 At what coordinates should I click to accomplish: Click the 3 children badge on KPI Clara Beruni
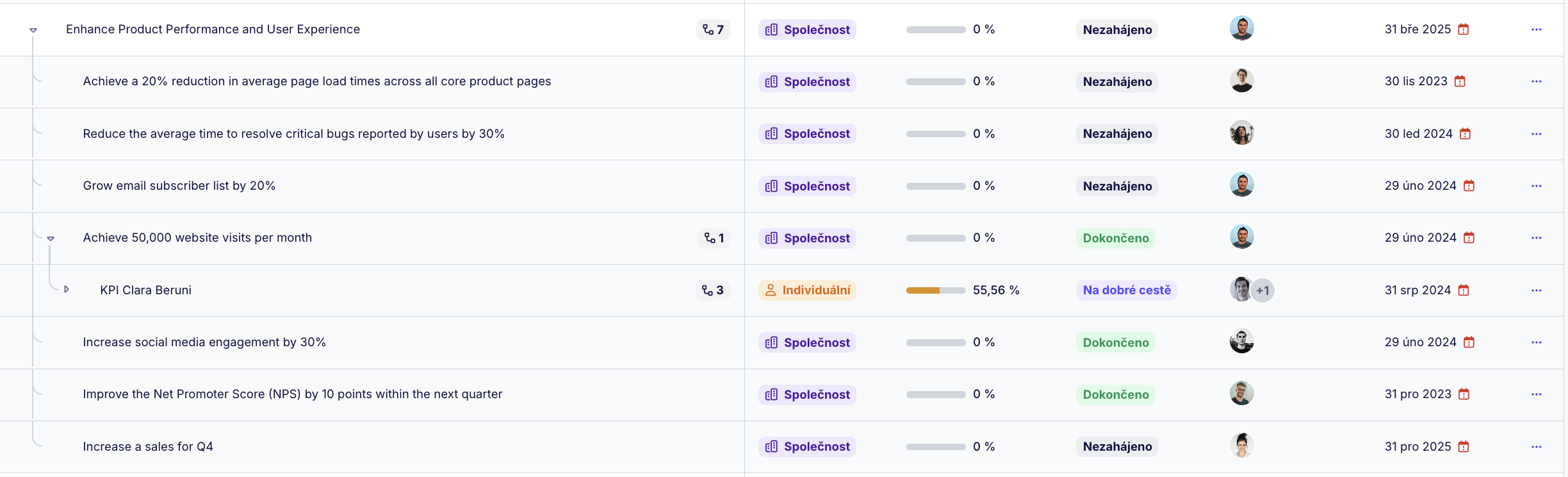[713, 290]
